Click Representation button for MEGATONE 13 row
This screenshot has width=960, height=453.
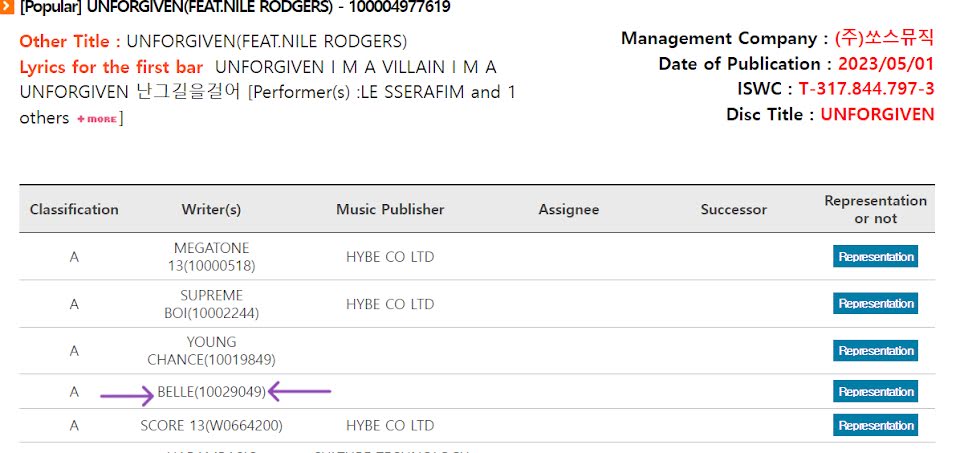click(875, 256)
